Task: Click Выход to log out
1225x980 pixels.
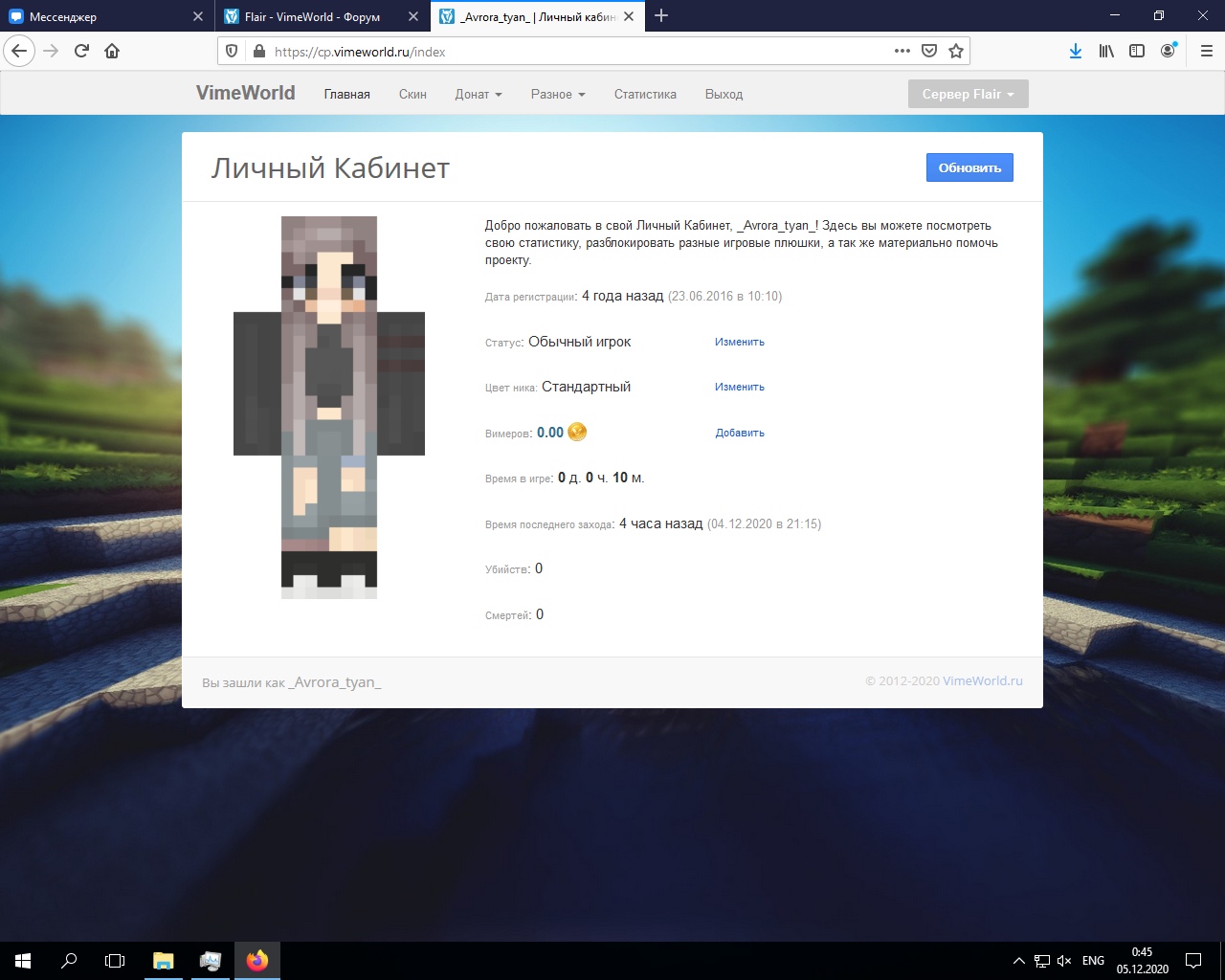Action: tap(724, 94)
